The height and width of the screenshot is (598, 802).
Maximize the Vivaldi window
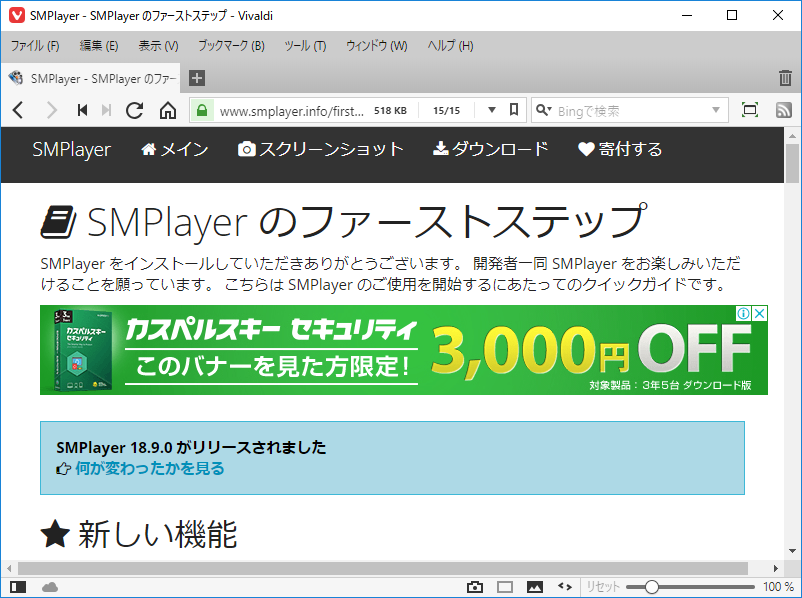[732, 15]
